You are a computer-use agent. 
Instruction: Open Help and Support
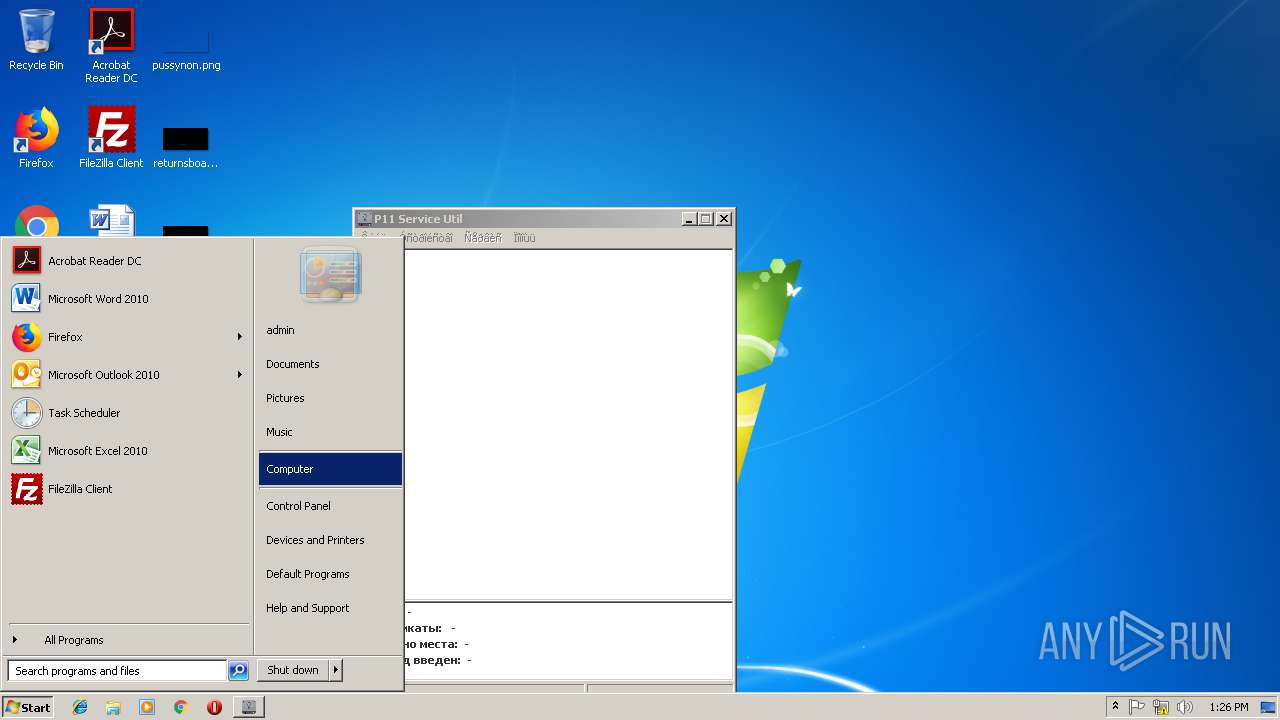pyautogui.click(x=330, y=608)
